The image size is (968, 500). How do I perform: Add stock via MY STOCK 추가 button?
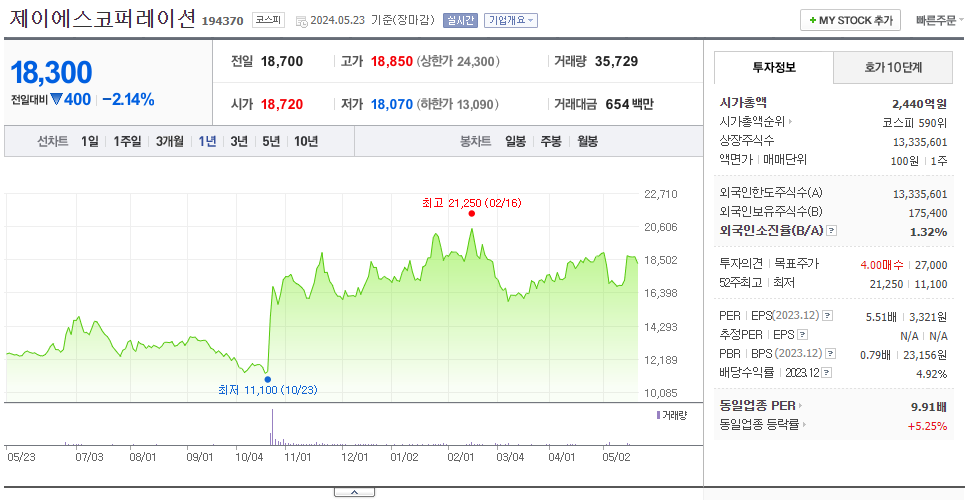pos(850,20)
